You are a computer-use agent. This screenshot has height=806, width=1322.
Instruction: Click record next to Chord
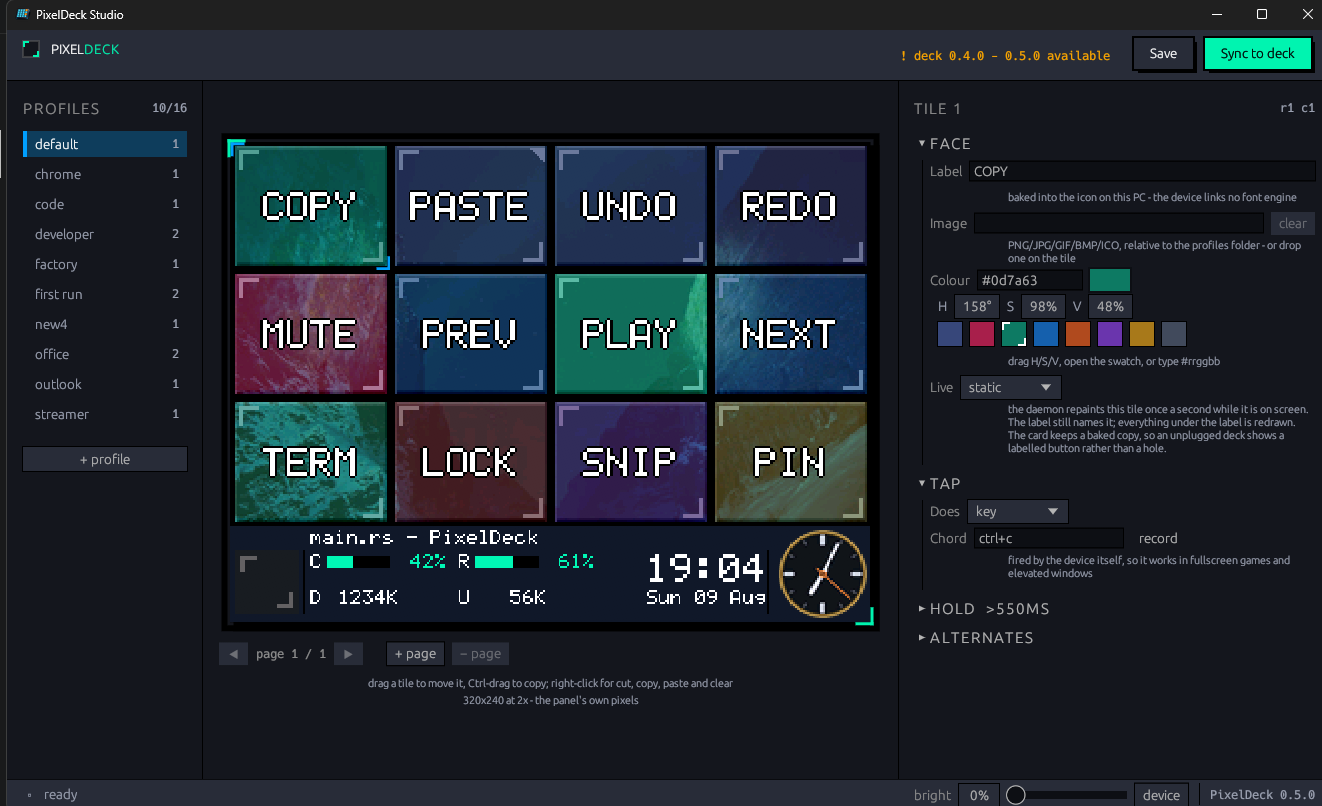point(1158,538)
